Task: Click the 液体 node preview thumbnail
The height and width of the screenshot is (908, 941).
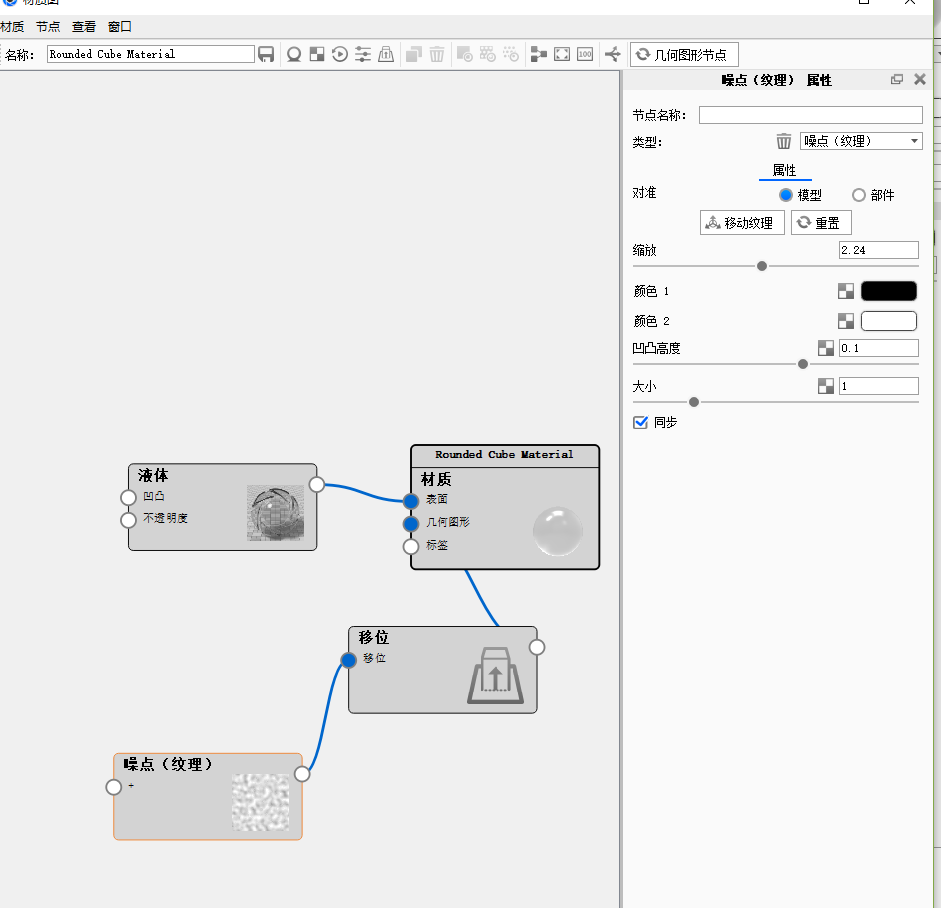Action: (x=275, y=513)
